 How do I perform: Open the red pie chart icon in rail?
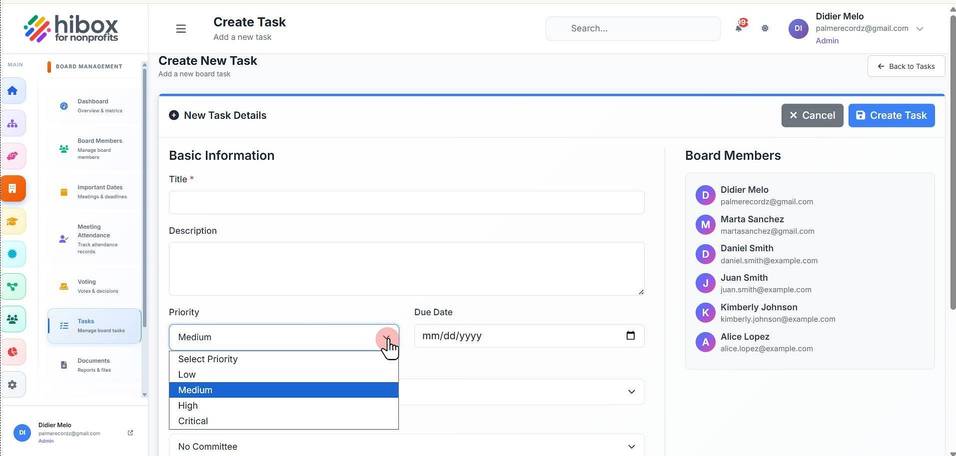click(x=12, y=352)
